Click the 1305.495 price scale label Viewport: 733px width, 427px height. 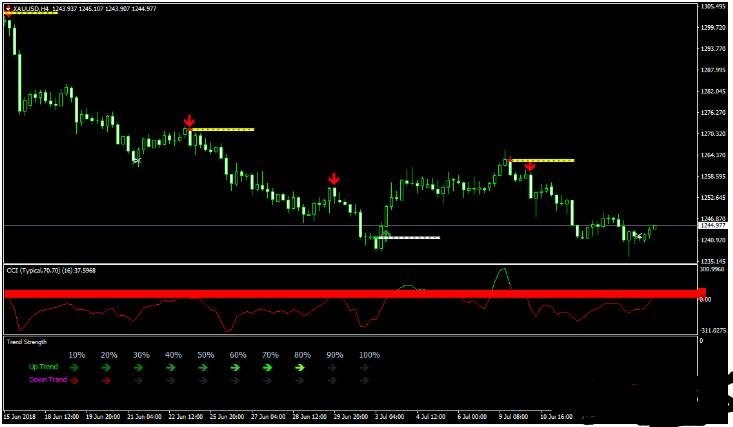coord(712,7)
